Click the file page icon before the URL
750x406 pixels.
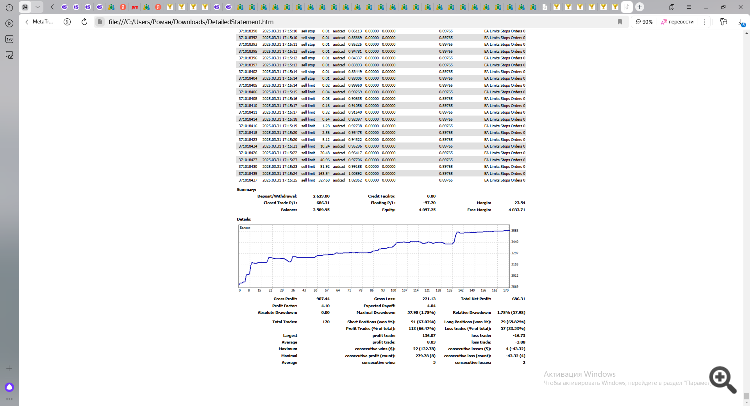[x=99, y=22]
